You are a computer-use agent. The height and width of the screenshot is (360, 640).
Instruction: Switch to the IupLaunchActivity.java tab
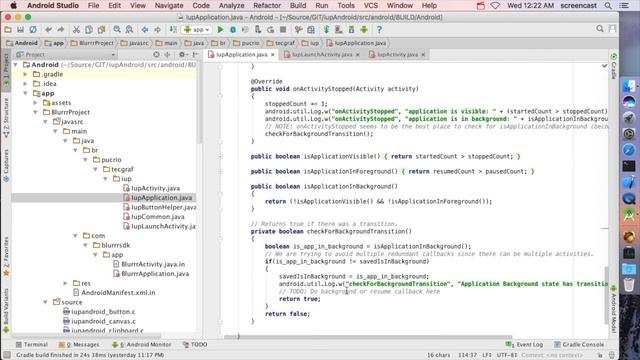322,54
